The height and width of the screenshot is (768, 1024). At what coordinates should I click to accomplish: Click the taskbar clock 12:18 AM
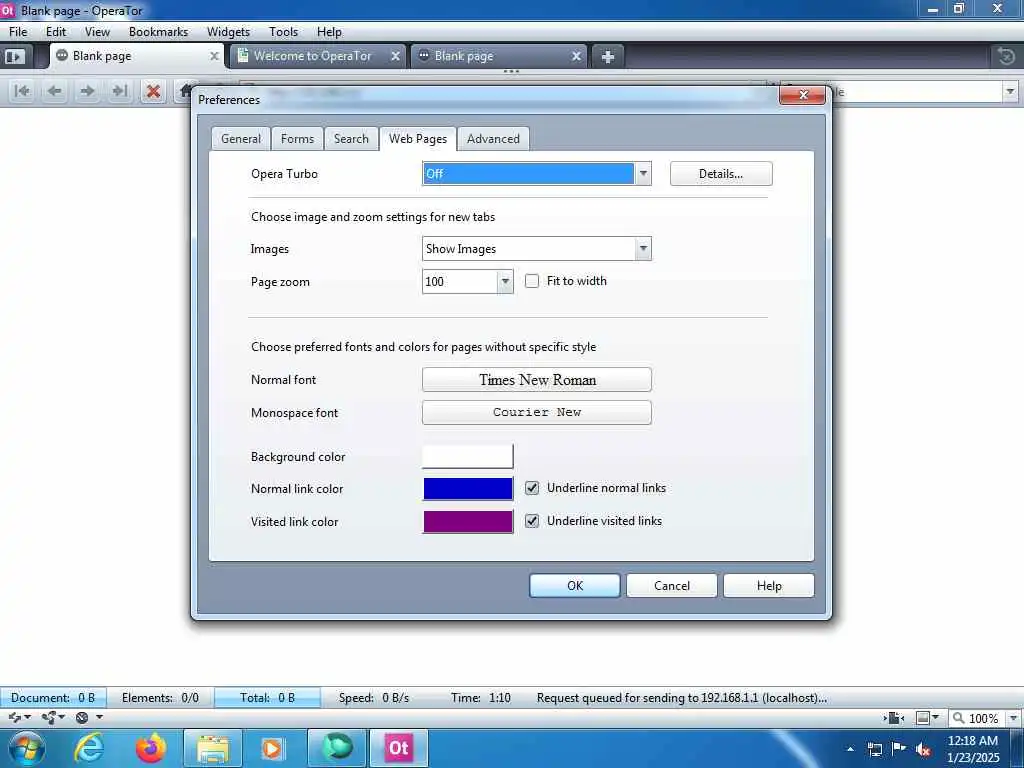click(972, 741)
